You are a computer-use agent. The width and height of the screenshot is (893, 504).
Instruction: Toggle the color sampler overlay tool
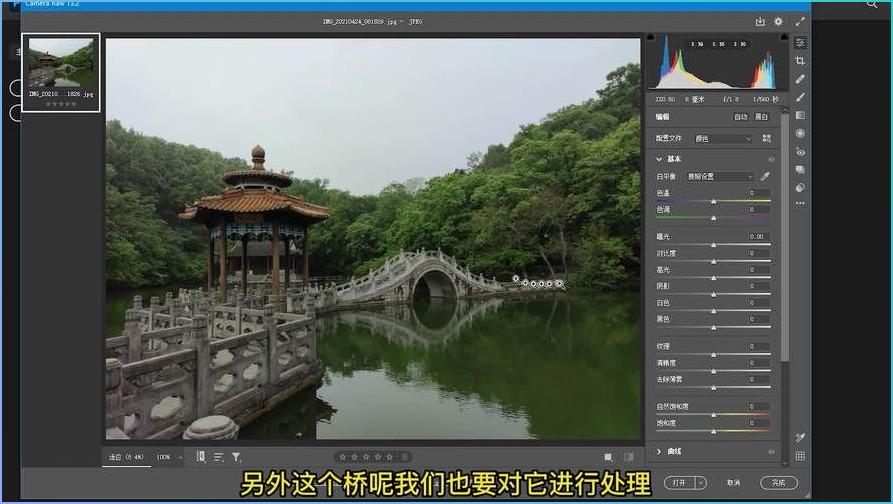(800, 437)
